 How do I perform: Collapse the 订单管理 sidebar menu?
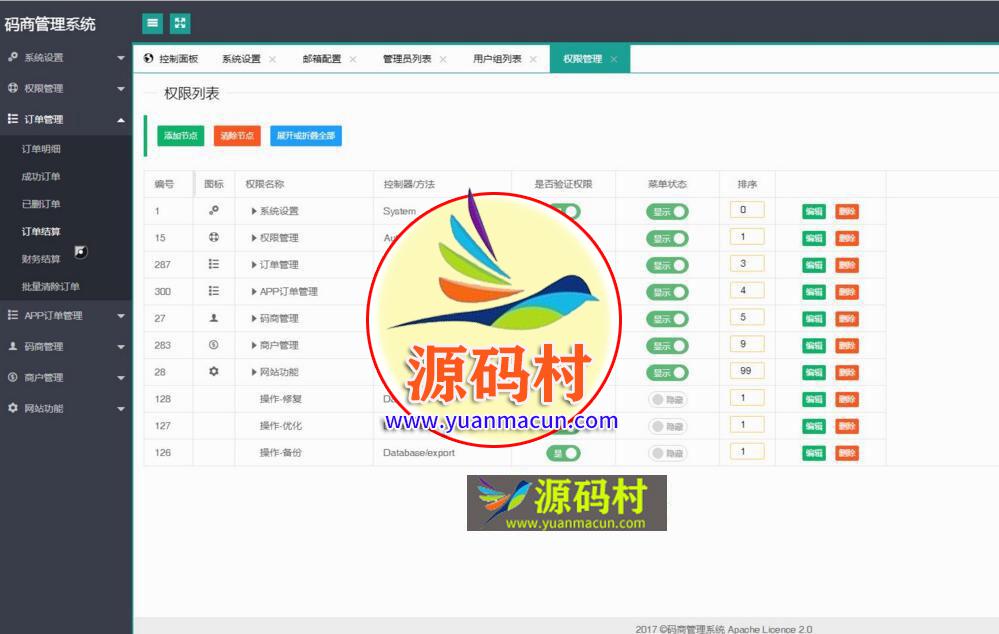[65, 119]
